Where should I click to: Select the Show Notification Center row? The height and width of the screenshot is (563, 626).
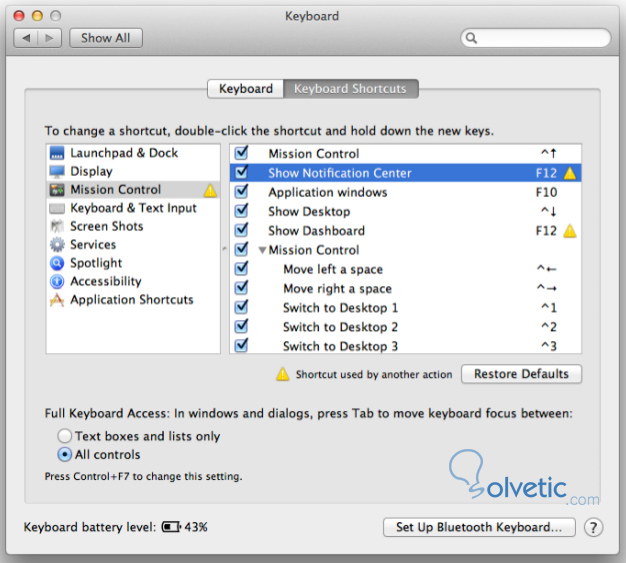tap(405, 173)
